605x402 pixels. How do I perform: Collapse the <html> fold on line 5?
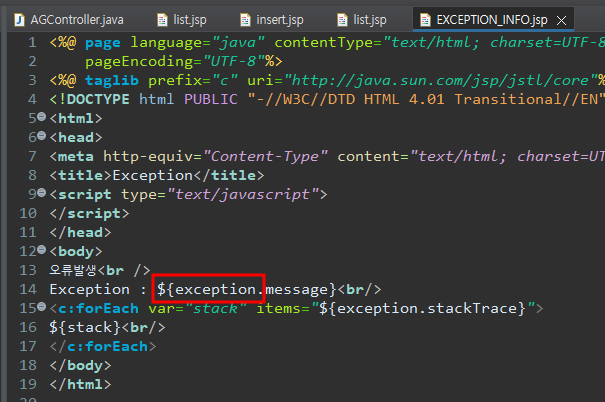42,117
